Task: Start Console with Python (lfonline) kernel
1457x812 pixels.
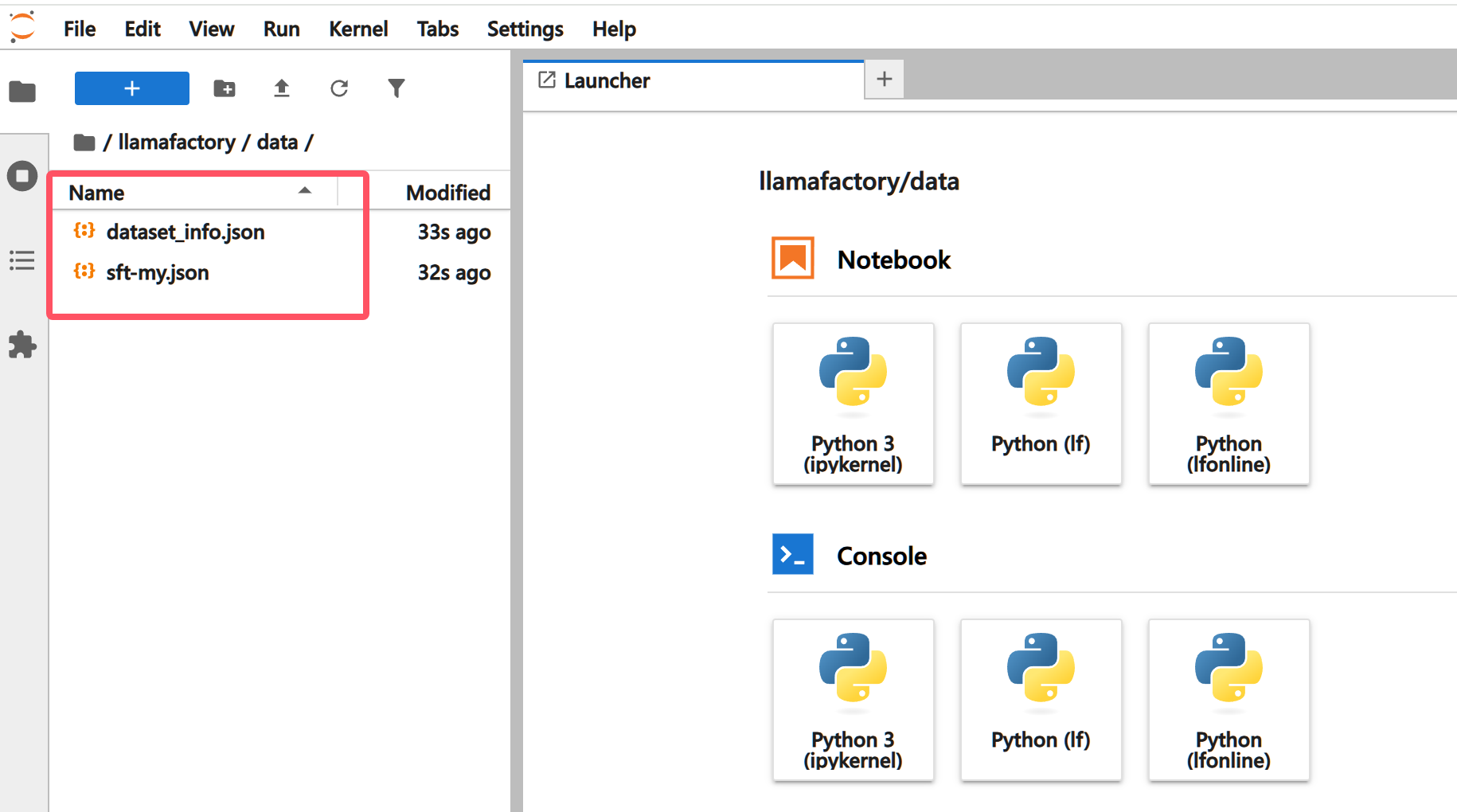Action: 1228,700
